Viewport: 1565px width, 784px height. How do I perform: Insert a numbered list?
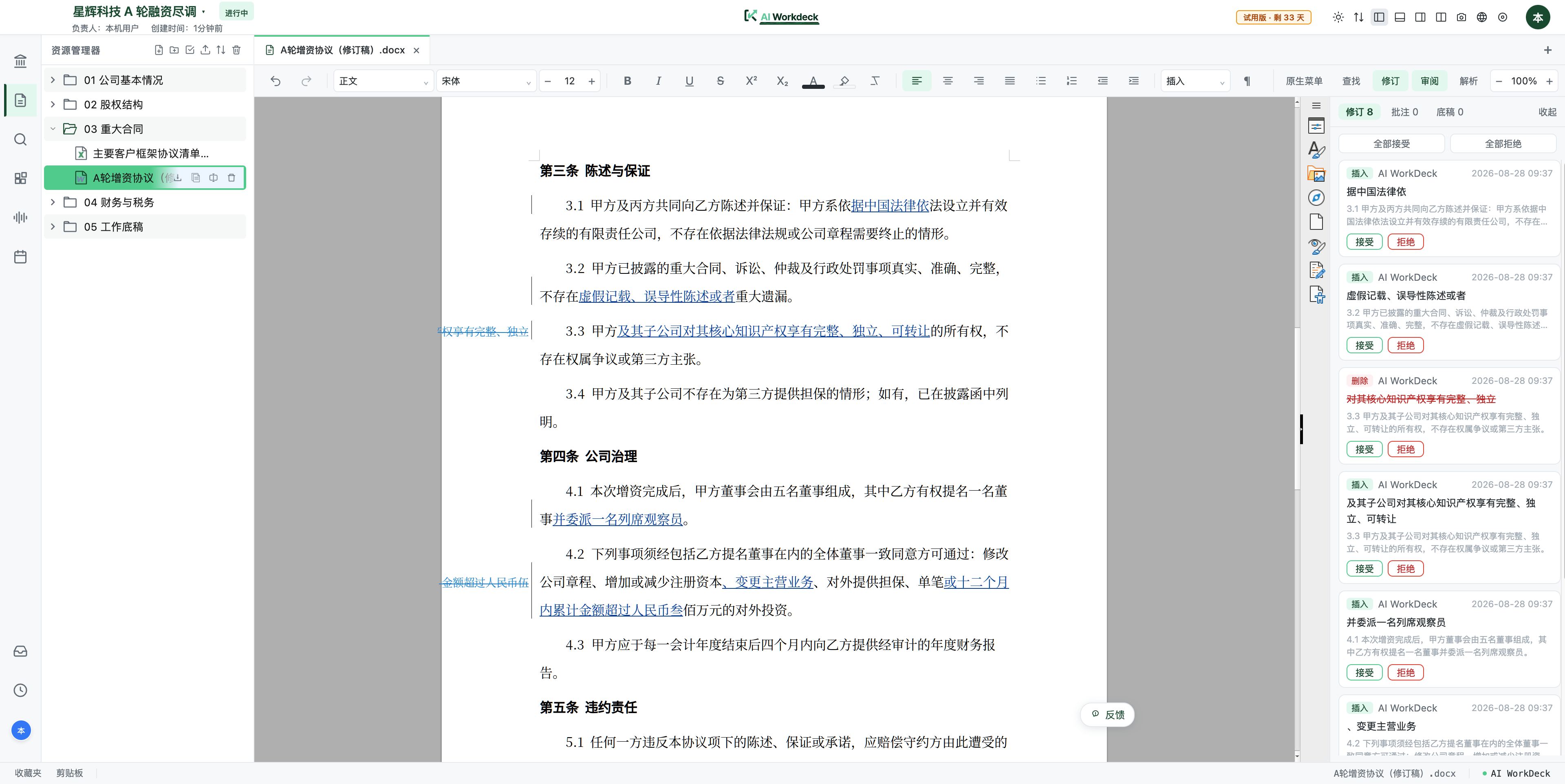coord(1072,81)
